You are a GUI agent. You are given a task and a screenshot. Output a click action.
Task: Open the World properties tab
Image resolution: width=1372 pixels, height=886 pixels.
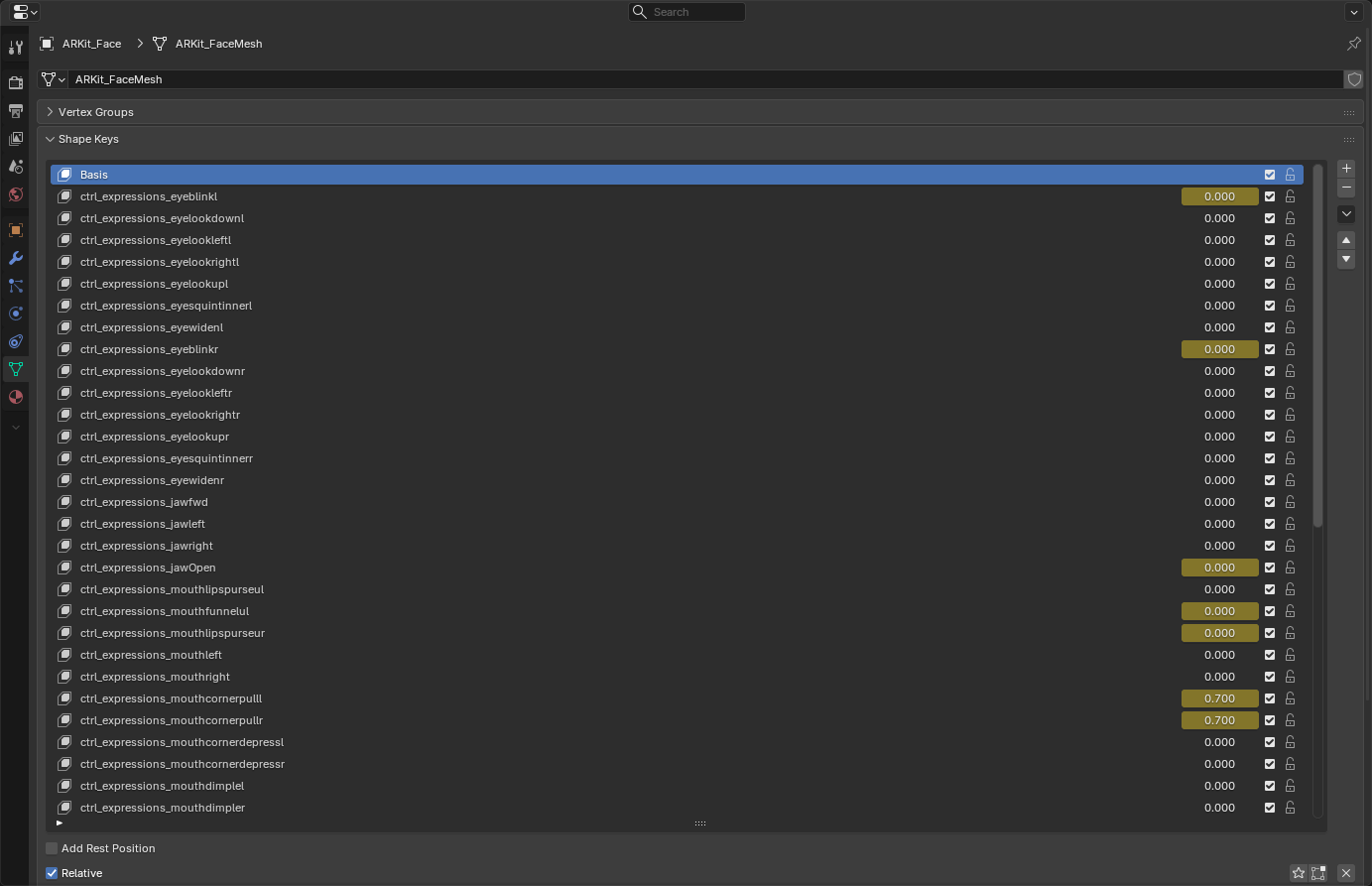click(15, 194)
